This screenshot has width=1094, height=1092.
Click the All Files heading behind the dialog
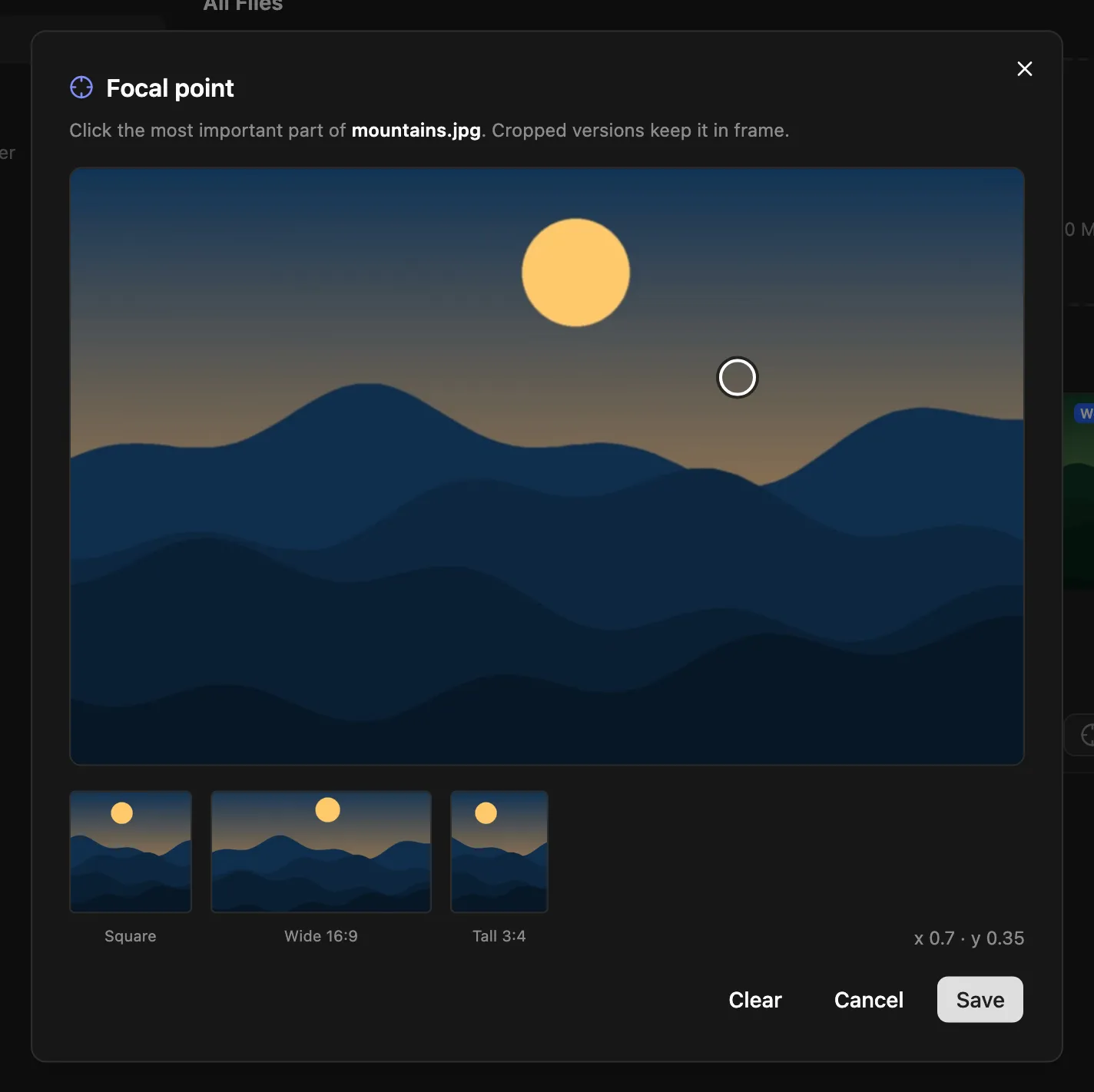pos(243,5)
